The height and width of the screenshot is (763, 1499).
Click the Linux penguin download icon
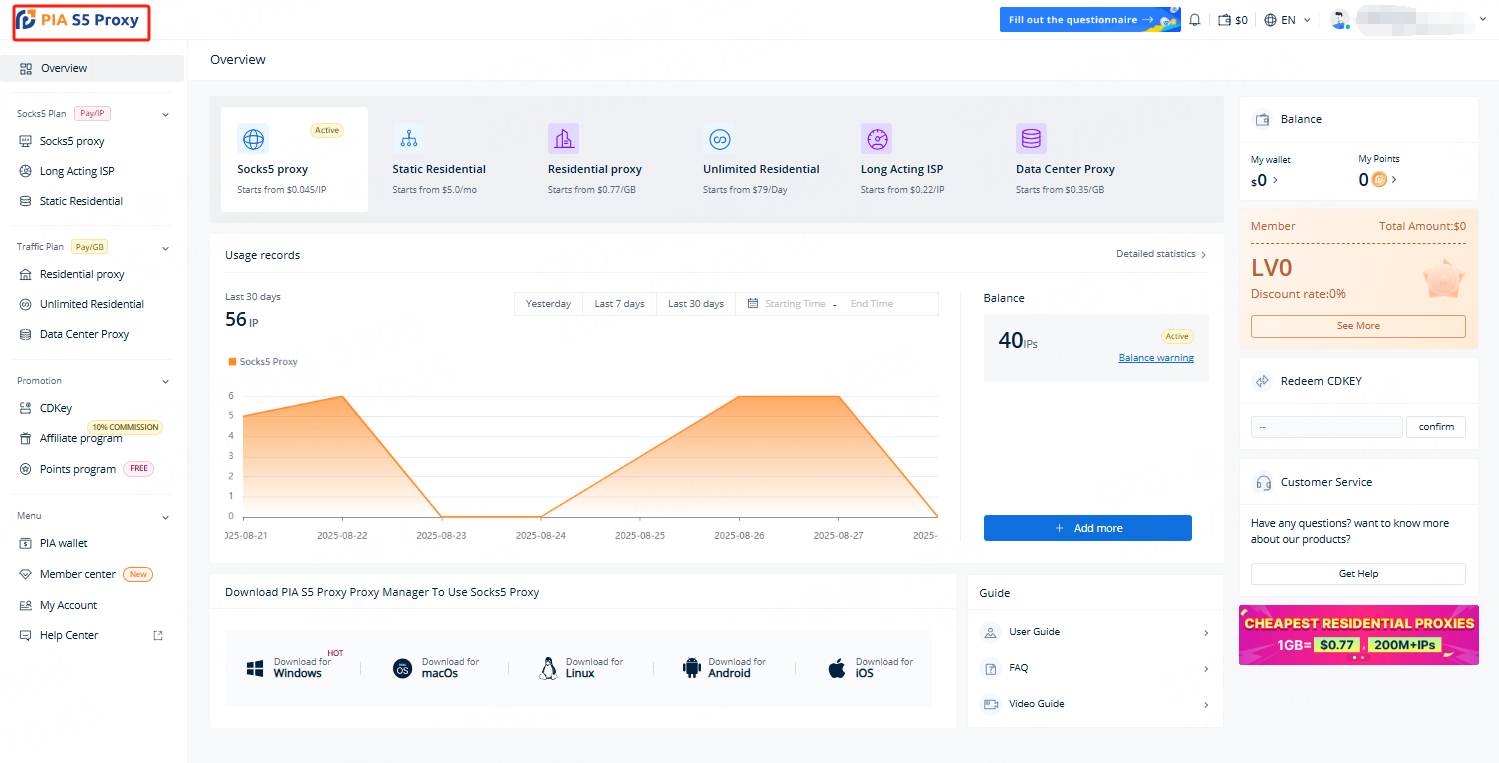click(548, 668)
